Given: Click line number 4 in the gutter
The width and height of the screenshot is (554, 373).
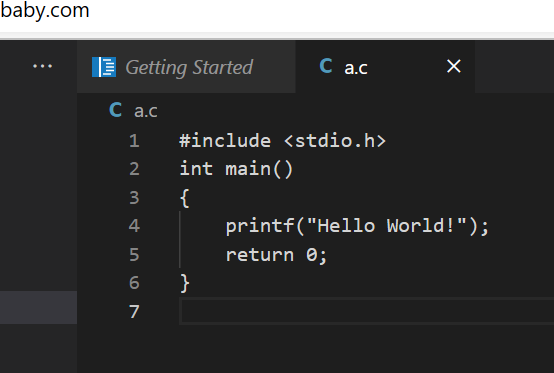Looking at the screenshot, I should coord(134,226).
